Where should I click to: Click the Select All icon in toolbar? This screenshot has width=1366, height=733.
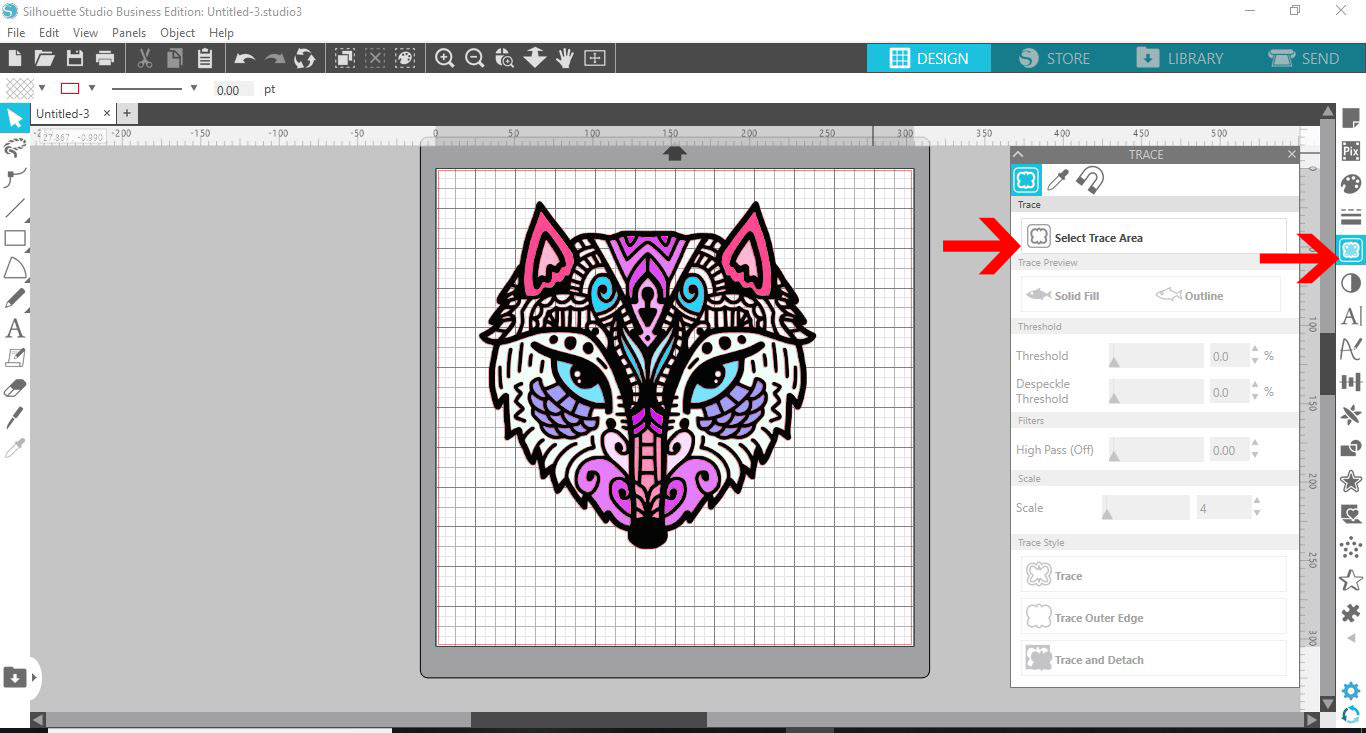tap(345, 58)
